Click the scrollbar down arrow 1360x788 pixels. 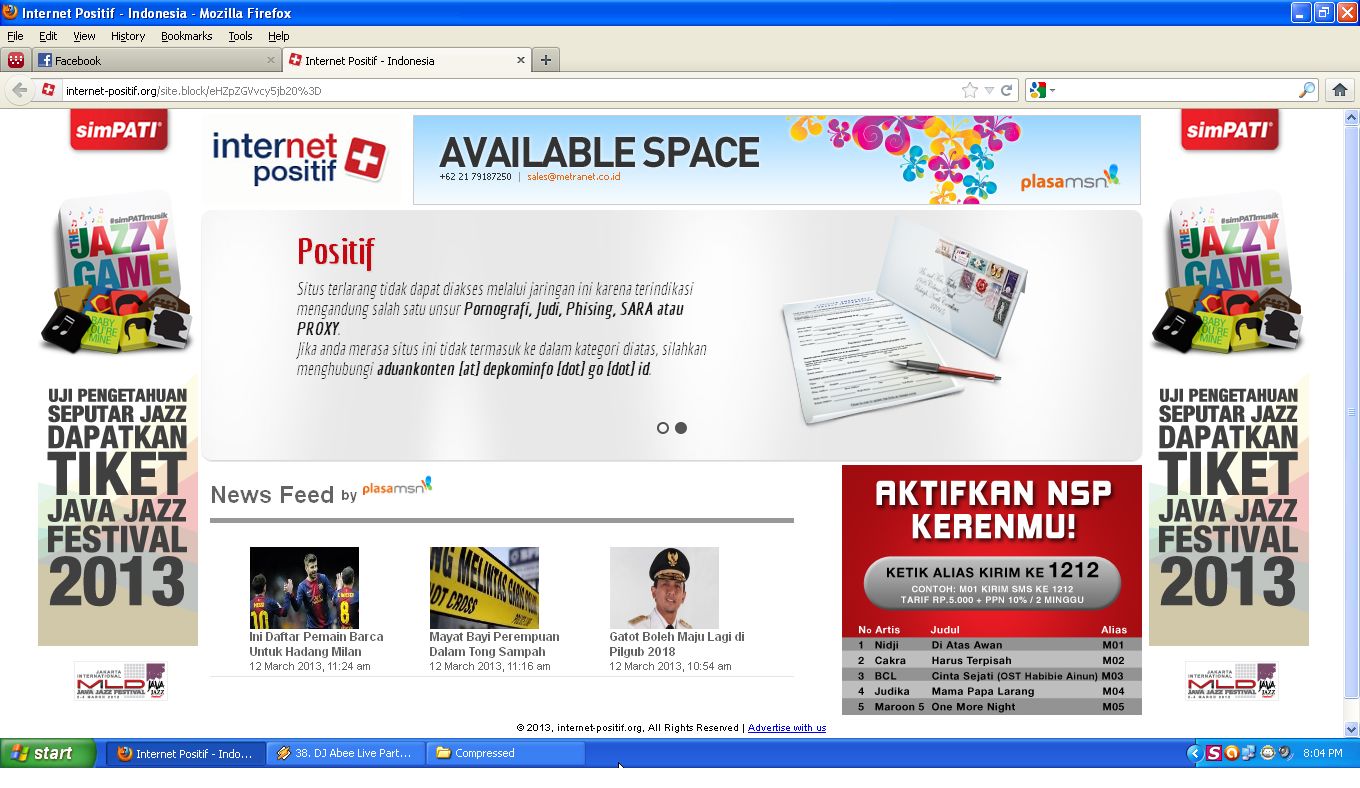pos(1352,729)
